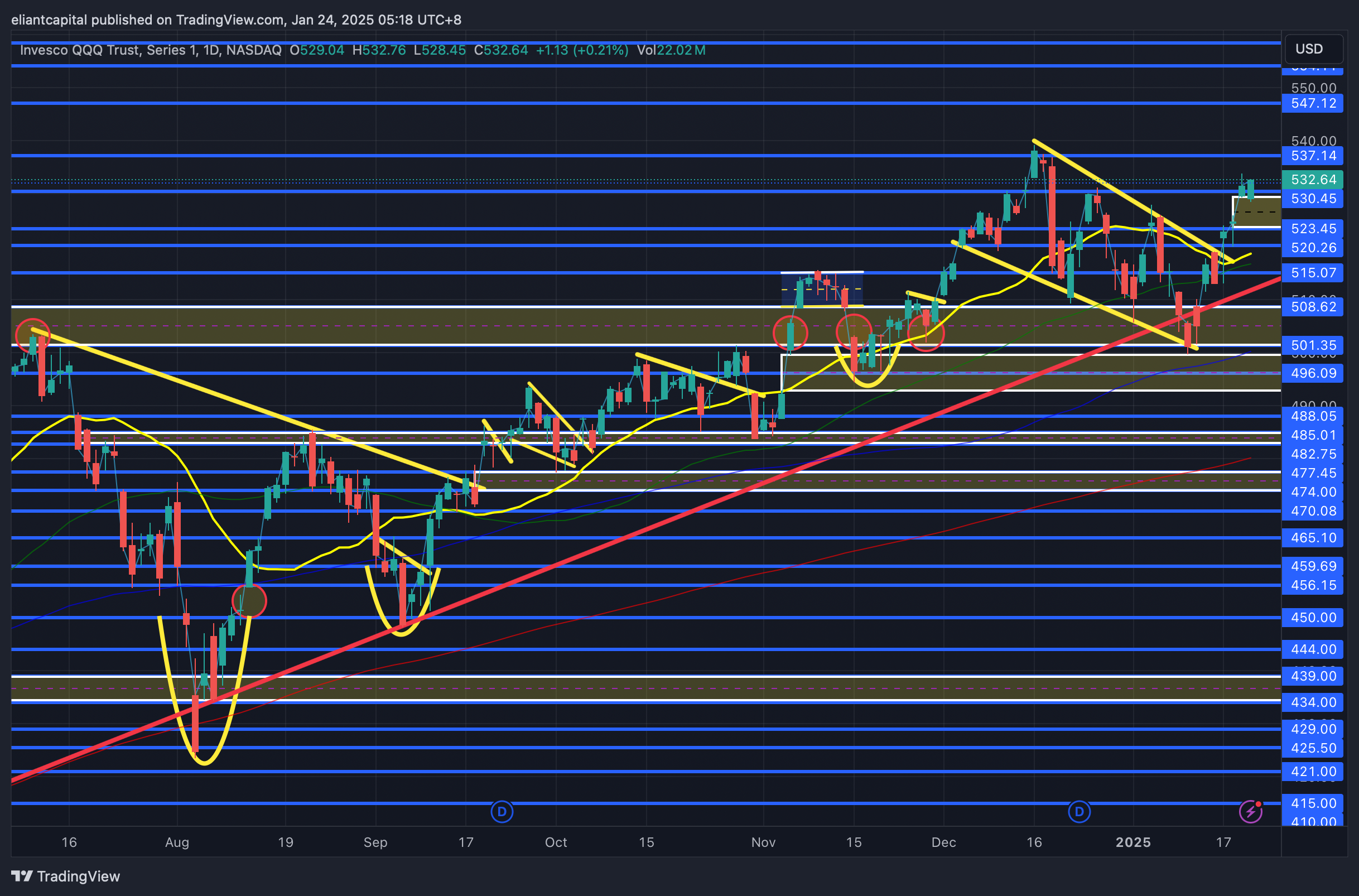Click the Aug label on the time axis

pos(176,842)
